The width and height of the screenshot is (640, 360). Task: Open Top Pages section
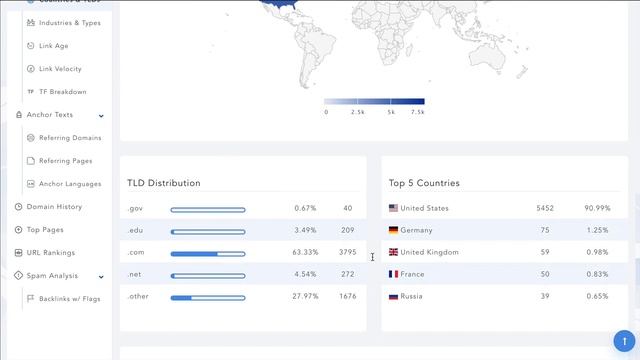click(45, 230)
